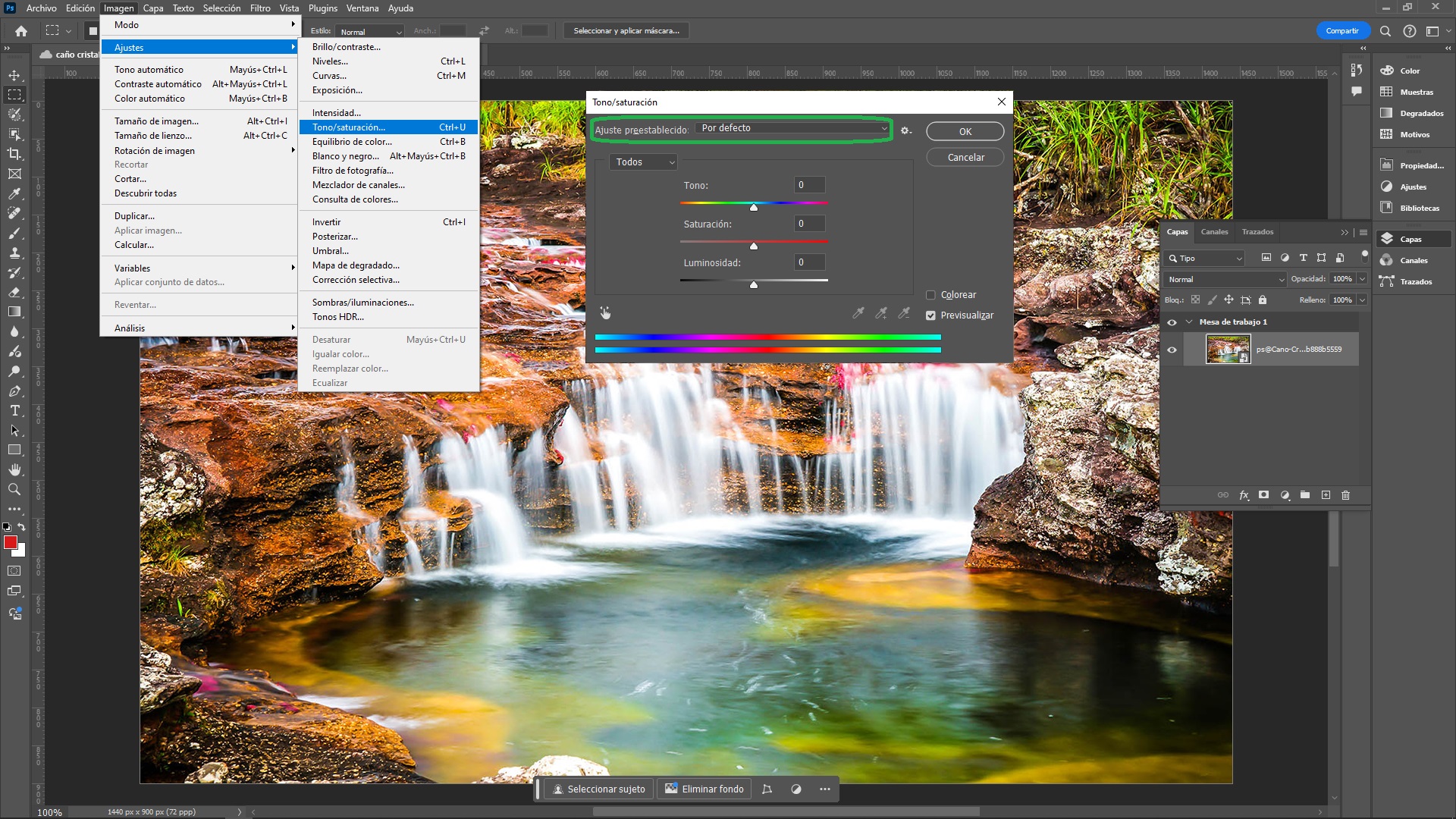Enable the Colorear checkbox
This screenshot has height=819, width=1456.
[x=930, y=295]
